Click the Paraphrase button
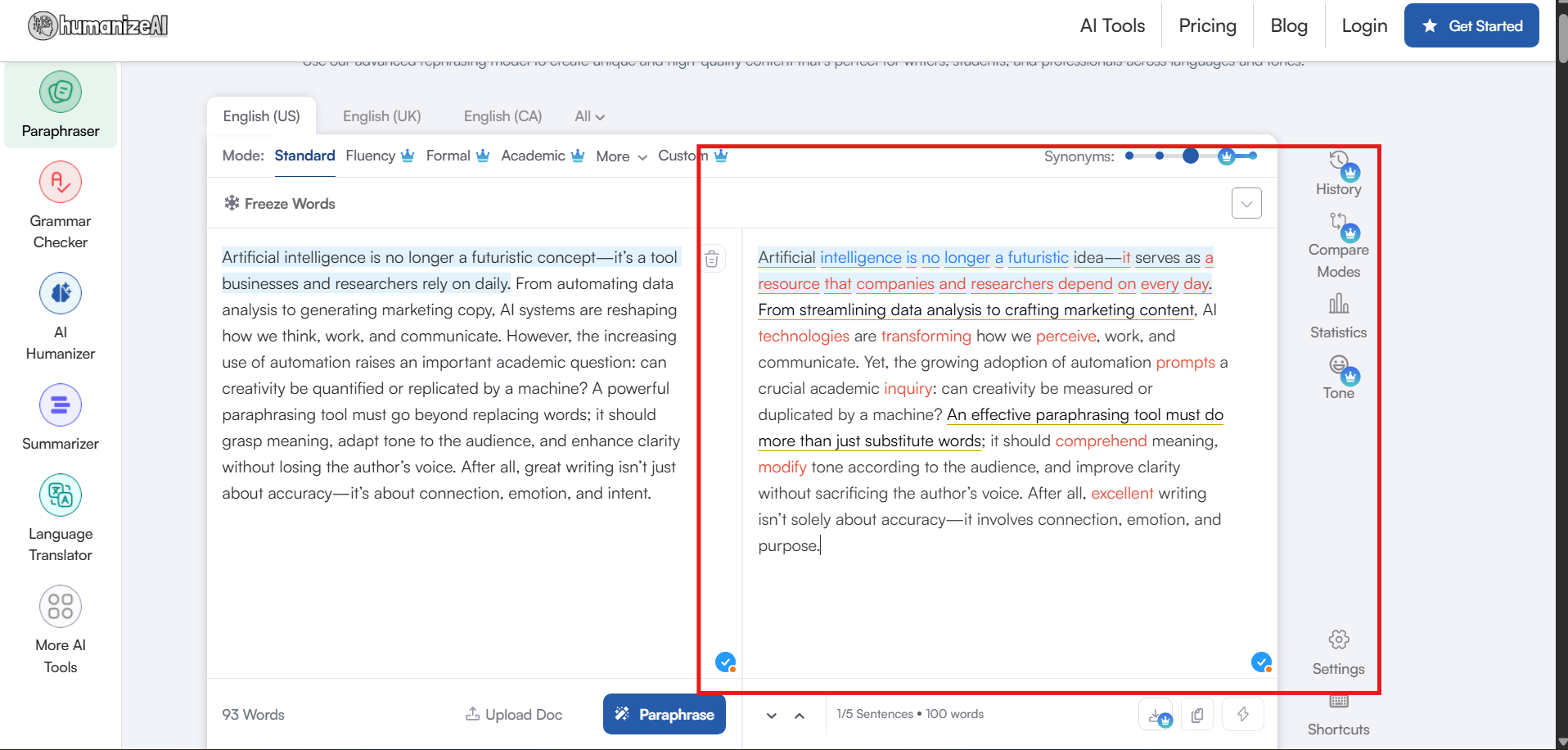The height and width of the screenshot is (750, 1568). 664,714
